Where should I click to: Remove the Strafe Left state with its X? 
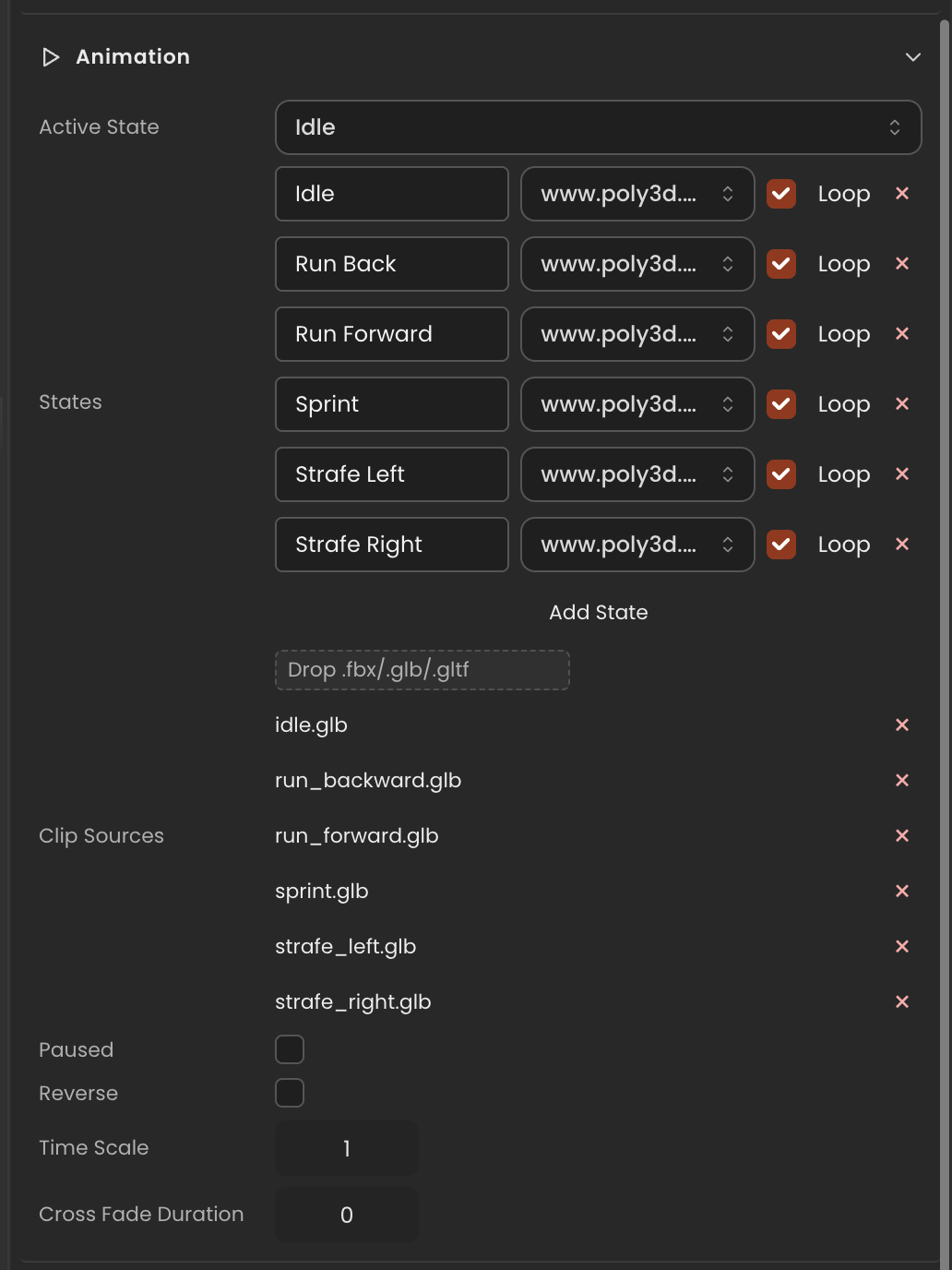tap(902, 473)
